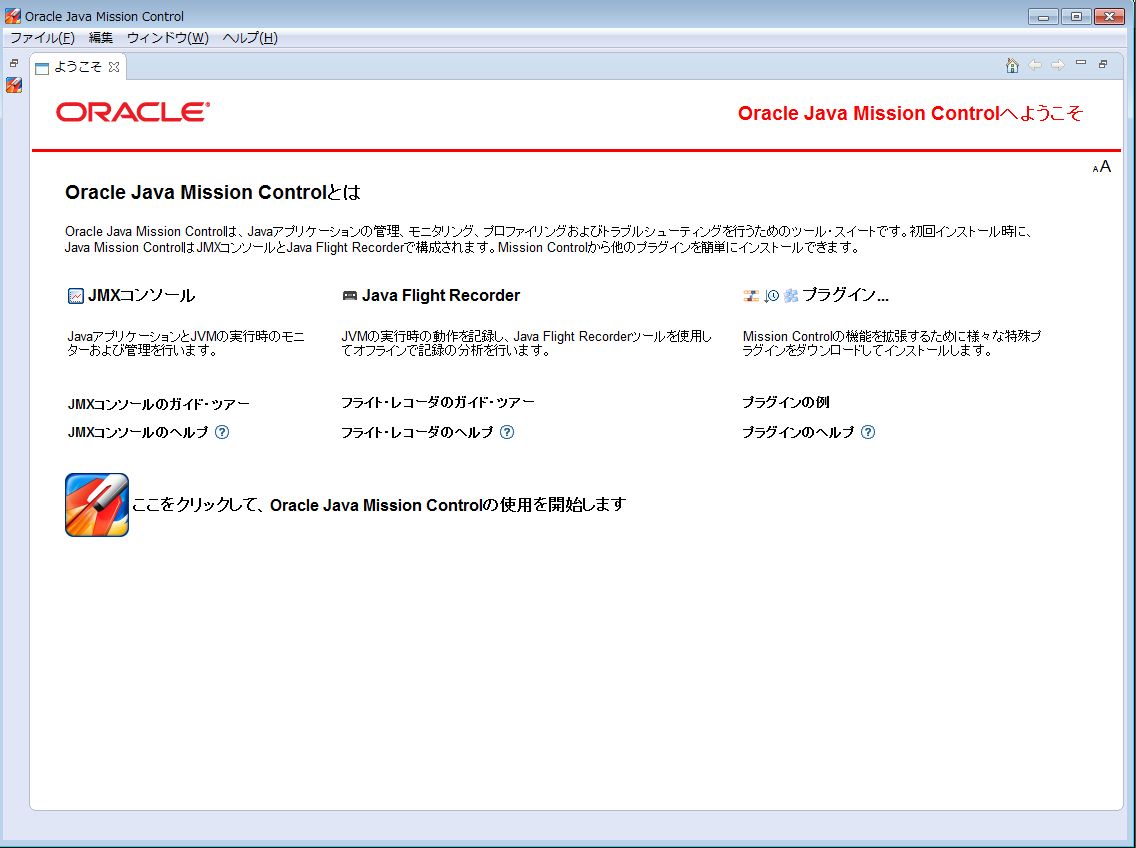Click the Home icon on the welcome toolbar
Screen dimensions: 1136x848
pyautogui.click(x=1011, y=65)
